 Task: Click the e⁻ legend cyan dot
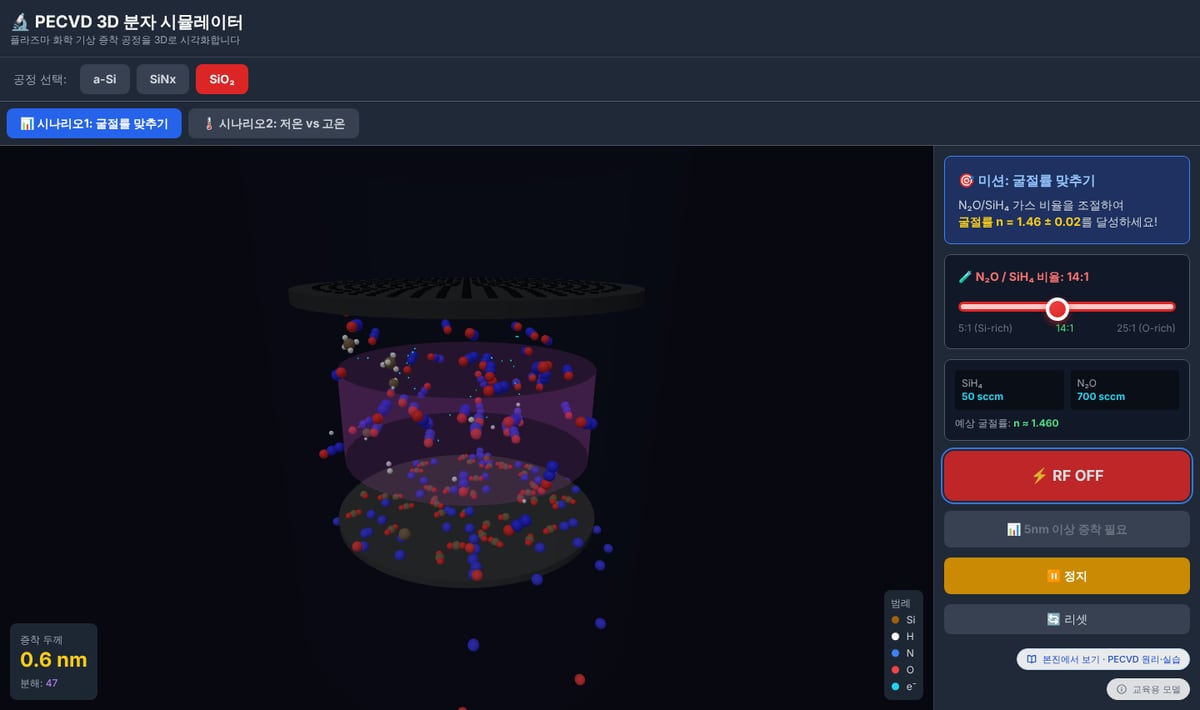pyautogui.click(x=895, y=686)
